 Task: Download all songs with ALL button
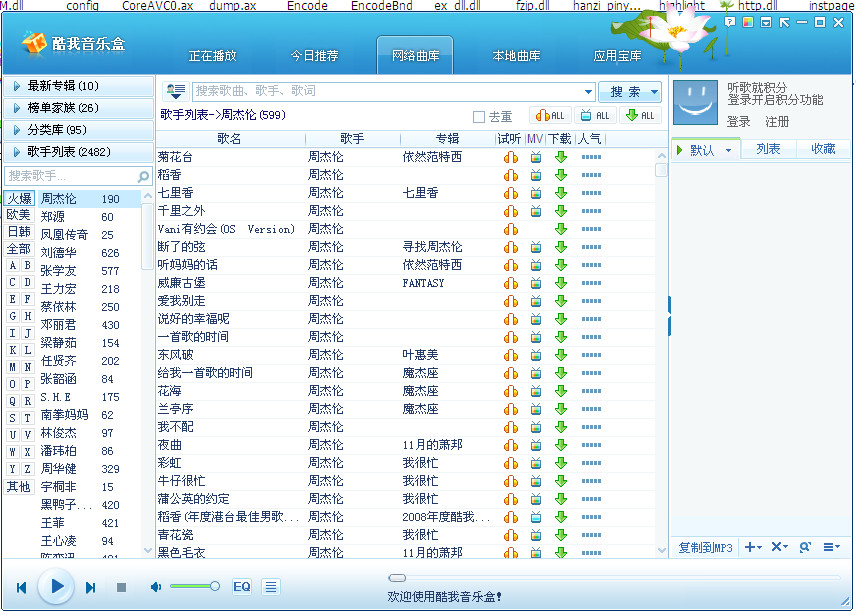pyautogui.click(x=640, y=116)
